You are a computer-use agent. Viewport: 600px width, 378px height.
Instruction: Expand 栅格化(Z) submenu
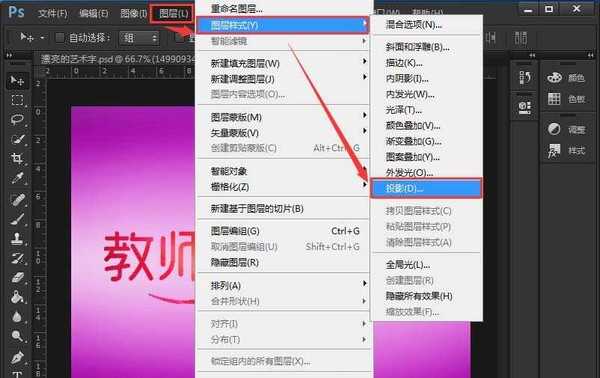pos(284,187)
